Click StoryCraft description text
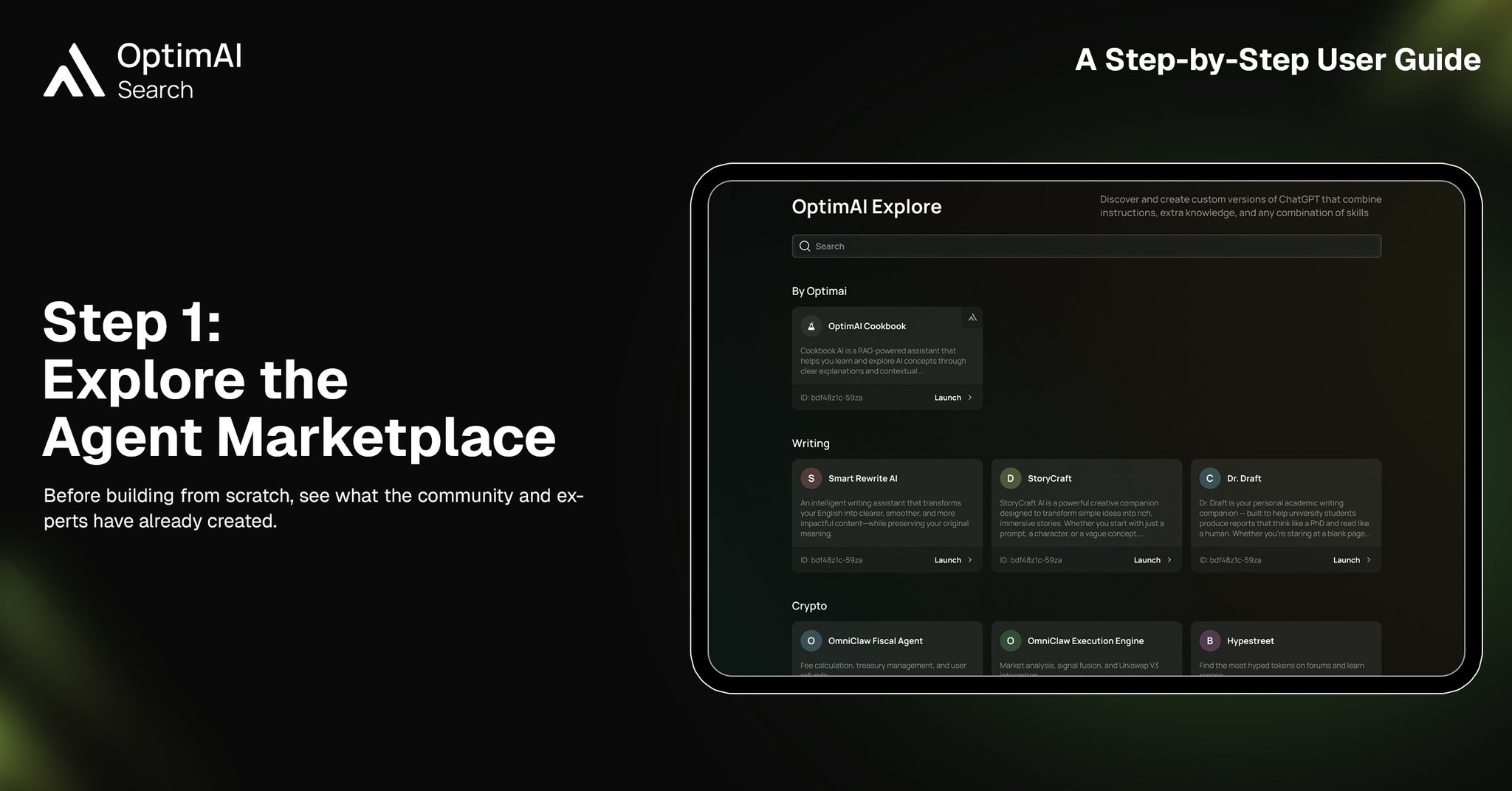This screenshot has width=1512, height=791. (1082, 518)
